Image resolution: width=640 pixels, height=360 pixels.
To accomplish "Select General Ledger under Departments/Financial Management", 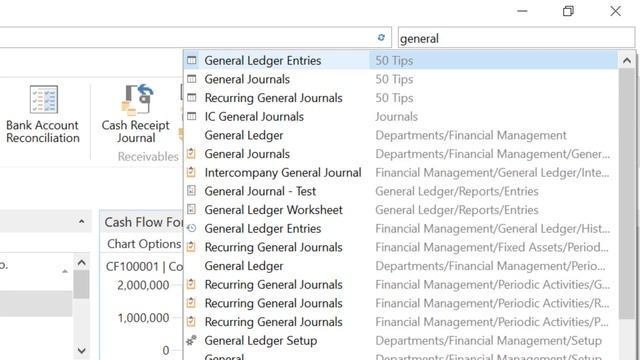I will coord(400,135).
